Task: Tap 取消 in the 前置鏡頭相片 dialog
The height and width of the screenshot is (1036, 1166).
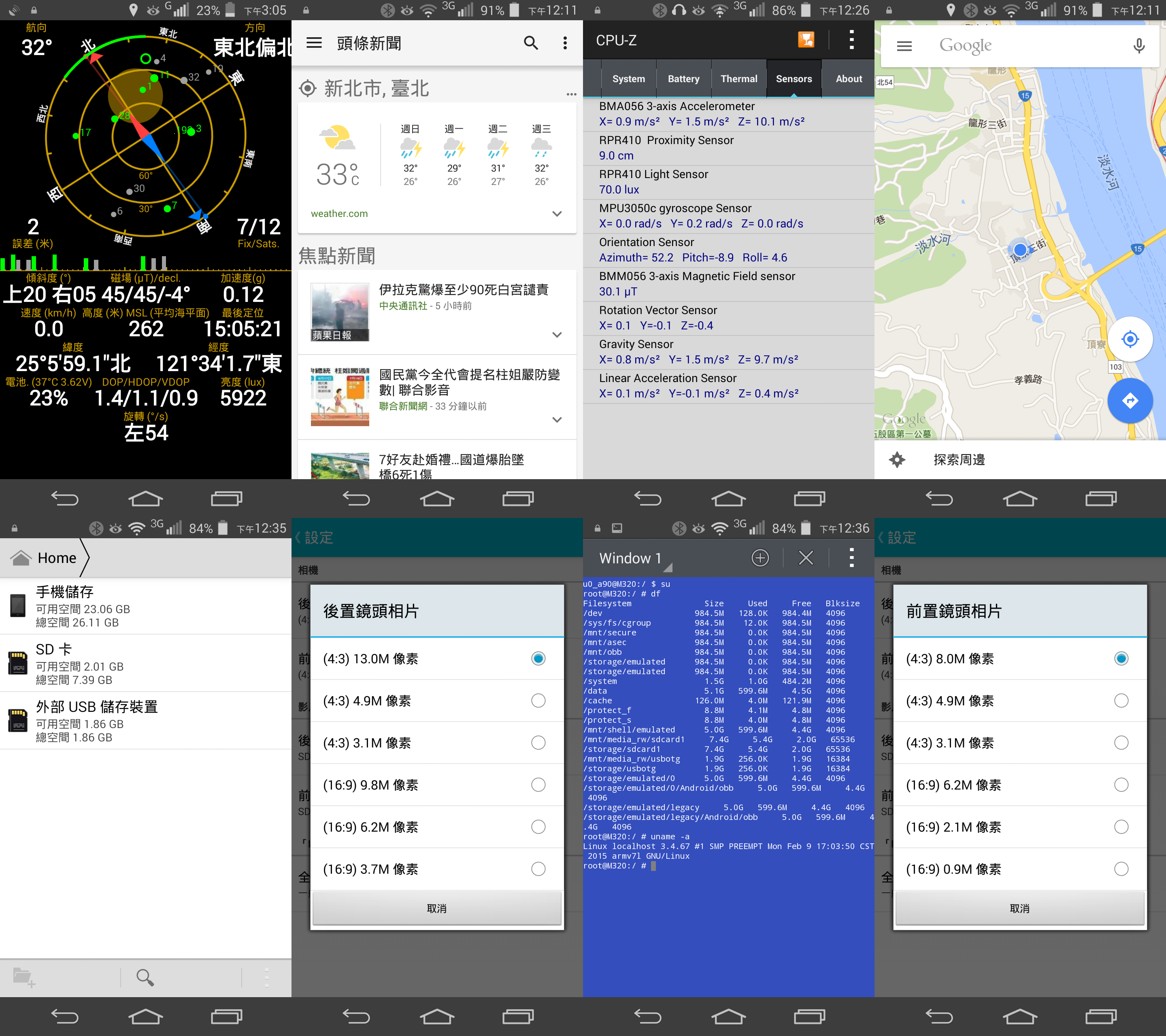Action: point(1020,908)
